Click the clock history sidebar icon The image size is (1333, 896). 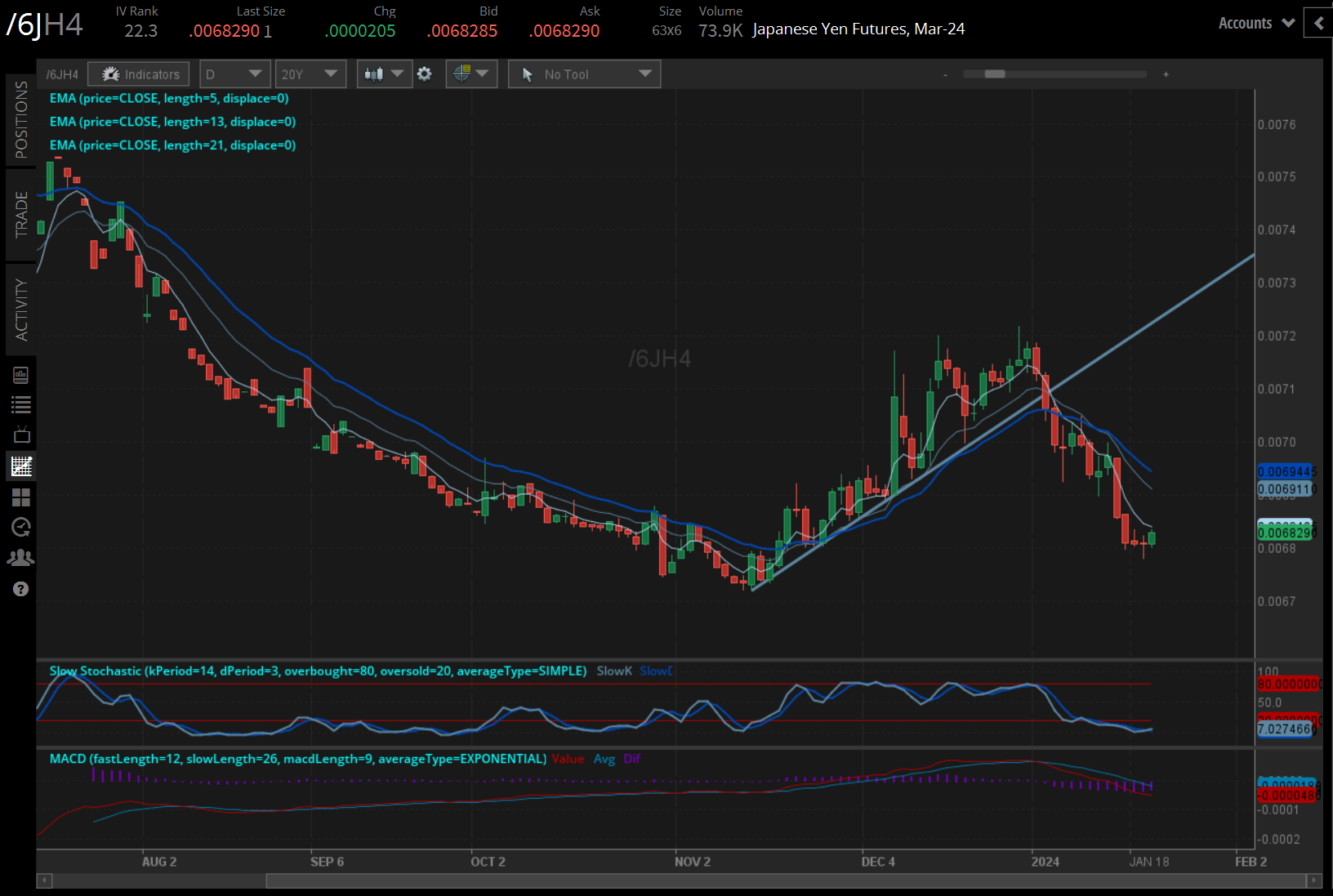(x=21, y=527)
